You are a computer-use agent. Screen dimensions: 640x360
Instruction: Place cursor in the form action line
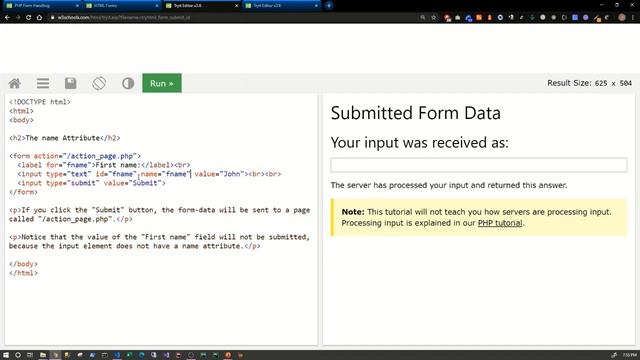75,156
